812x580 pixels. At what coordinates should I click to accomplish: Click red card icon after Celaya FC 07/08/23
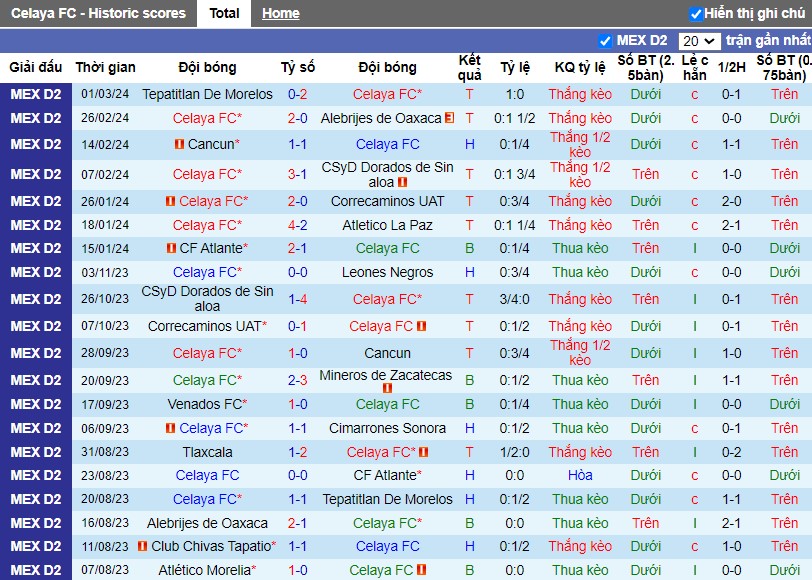click(x=422, y=570)
